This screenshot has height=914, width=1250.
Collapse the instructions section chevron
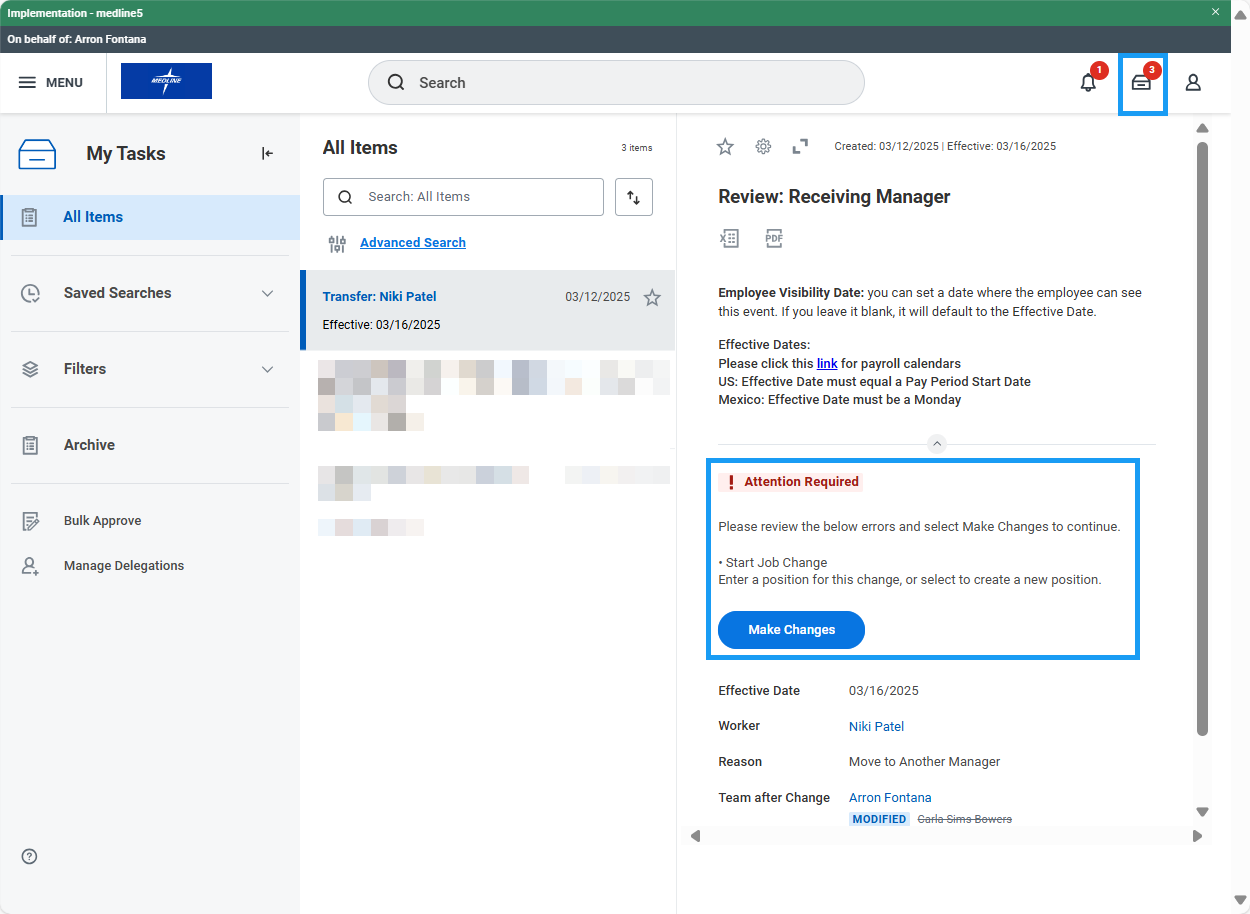(x=936, y=444)
